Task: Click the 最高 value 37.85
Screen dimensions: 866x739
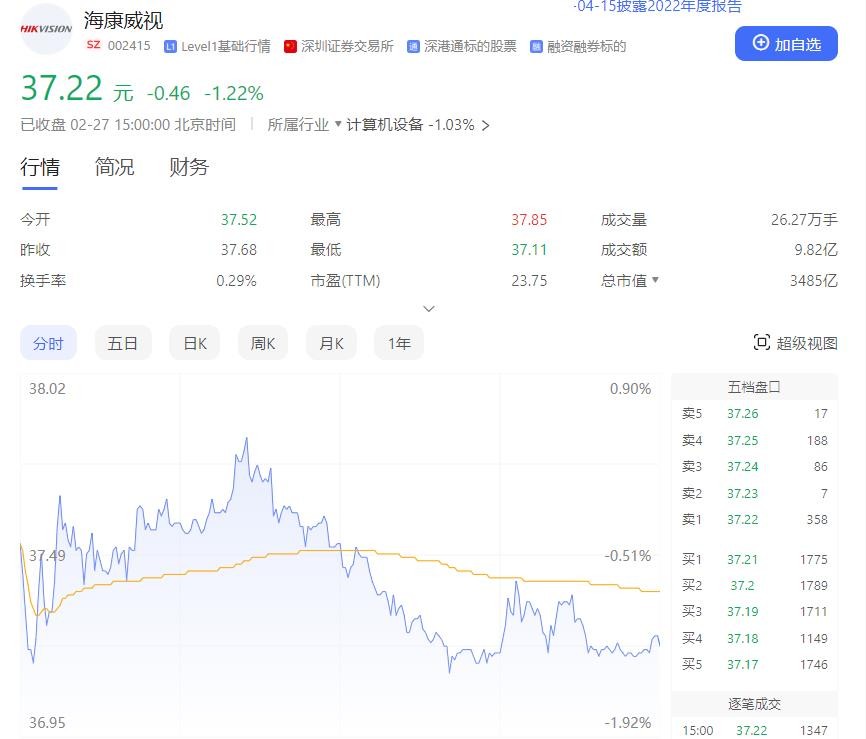Action: point(529,220)
